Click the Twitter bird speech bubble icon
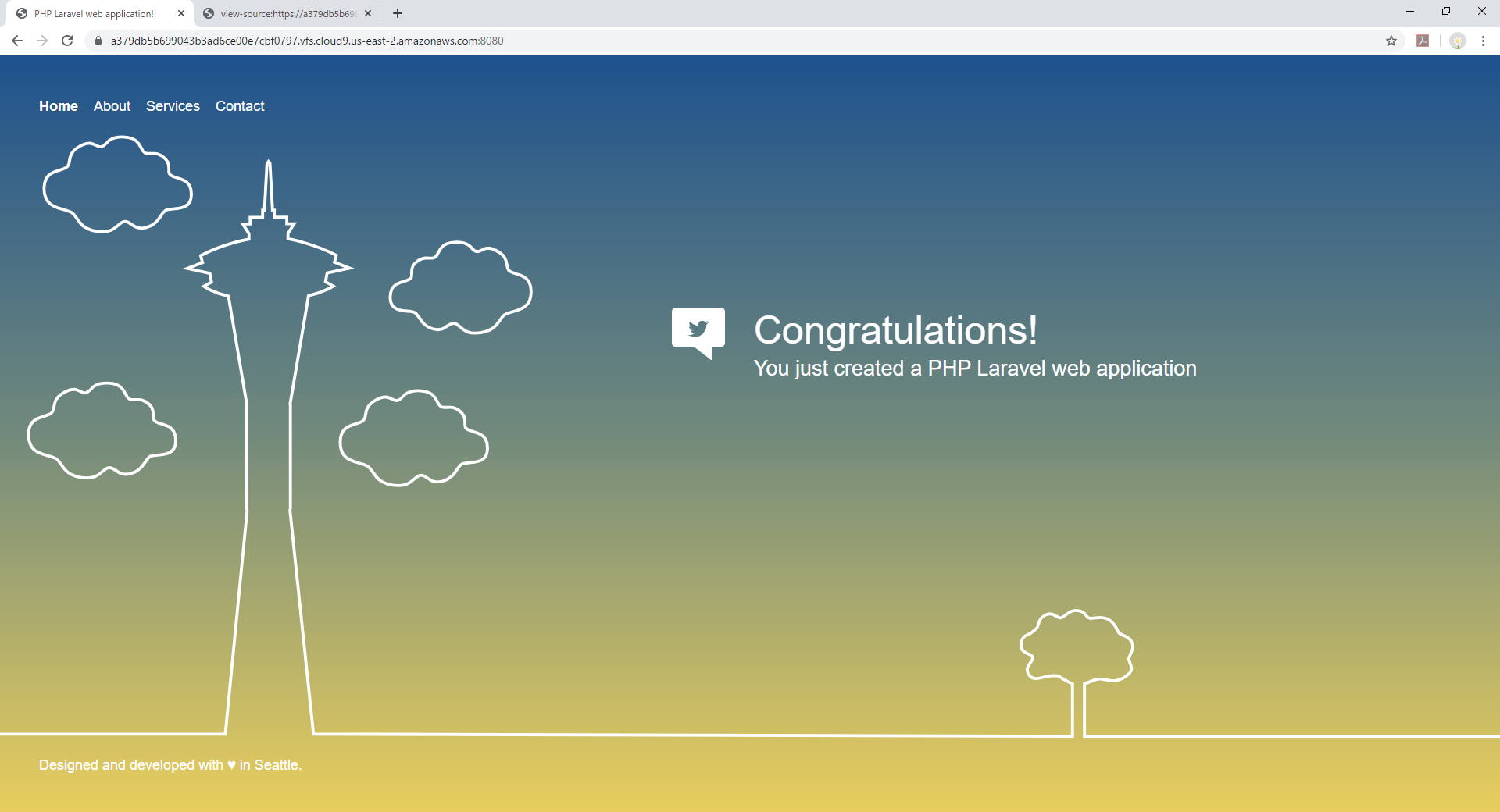 (x=698, y=333)
